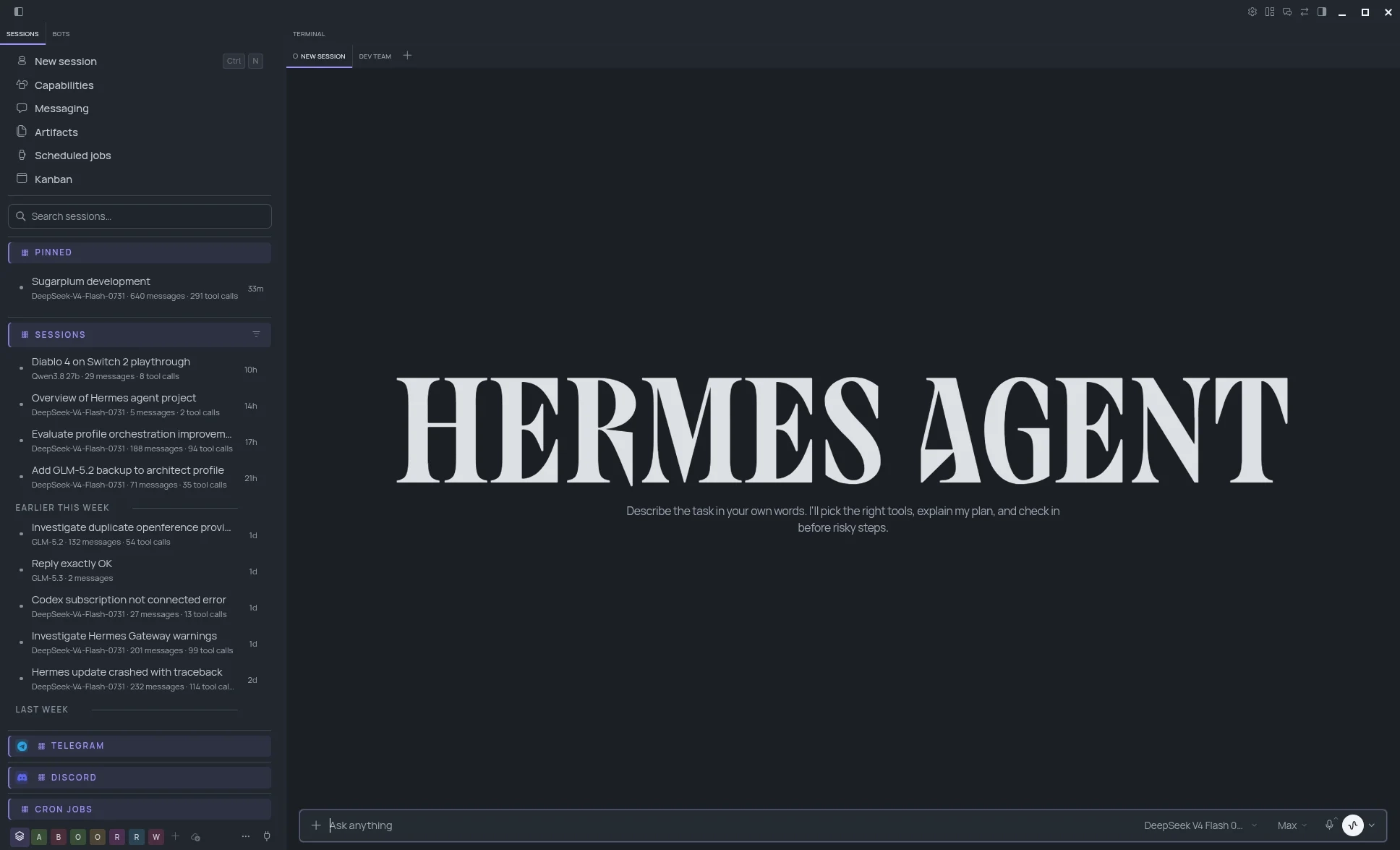1400x850 pixels.
Task: Open Capabilities in the sidebar
Action: pos(140,85)
